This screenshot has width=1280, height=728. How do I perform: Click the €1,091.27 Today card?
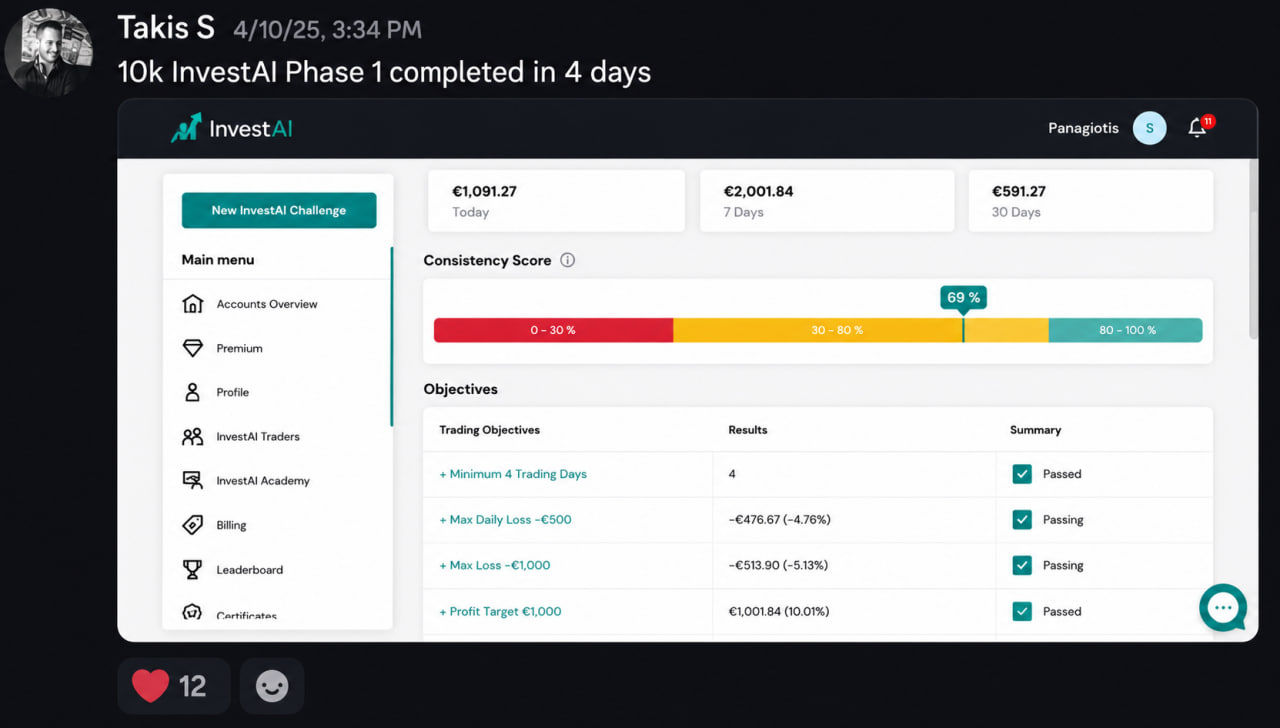[x=556, y=201]
